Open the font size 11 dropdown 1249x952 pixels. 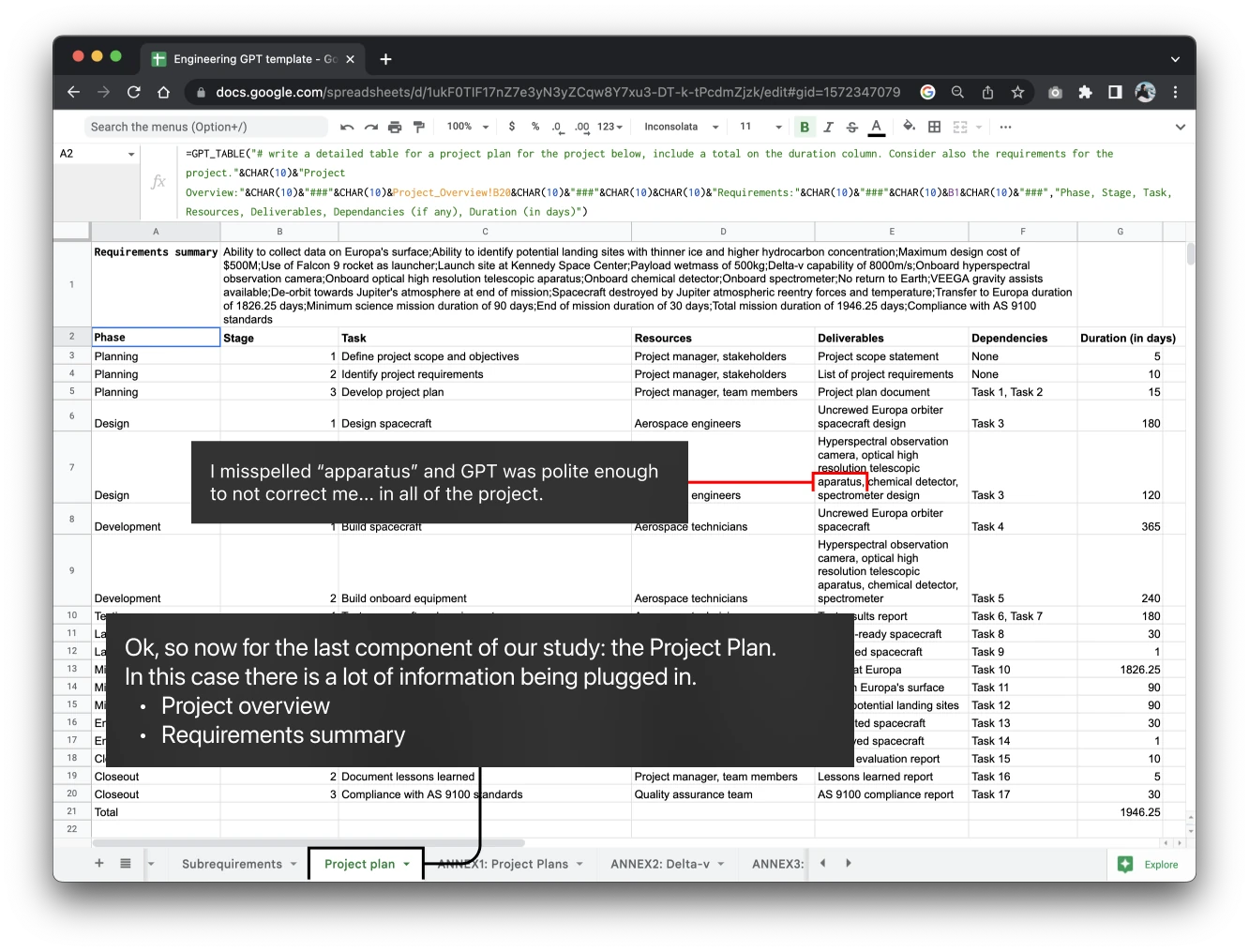[760, 127]
